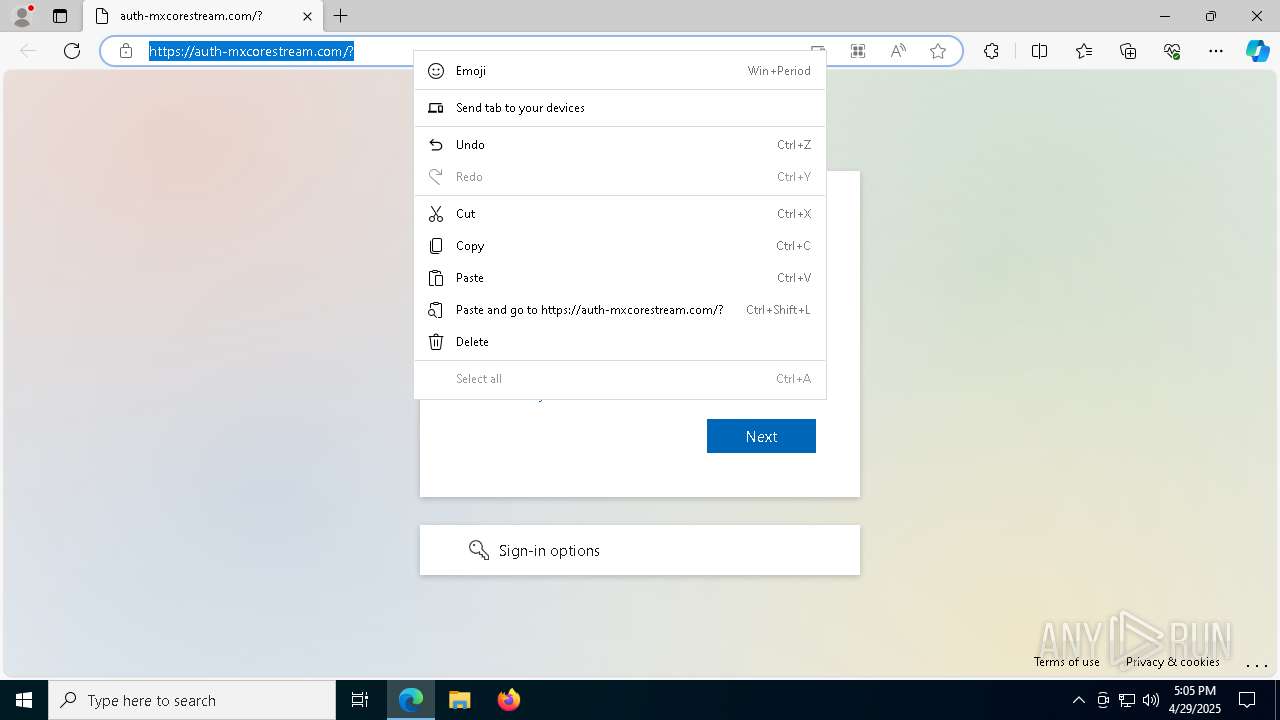The height and width of the screenshot is (720, 1280).
Task: Open the Favorites list icon
Action: tap(1084, 51)
